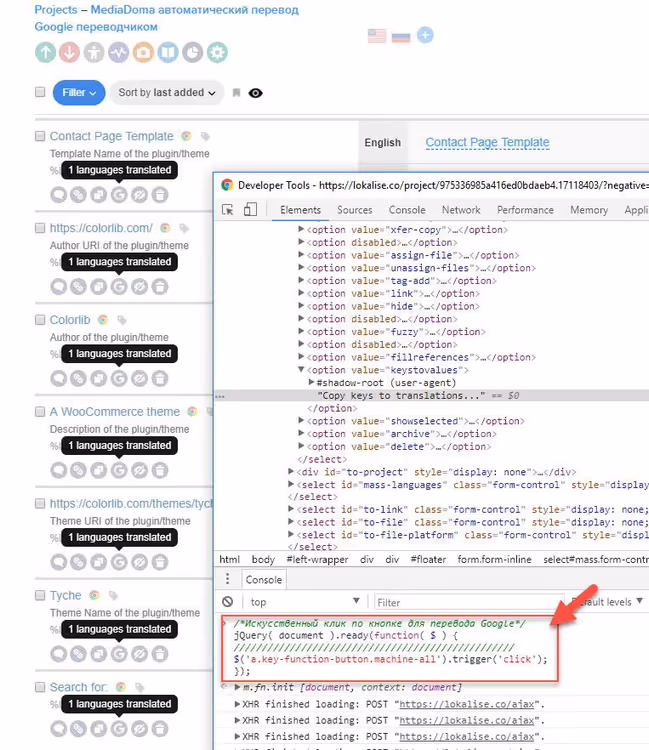The height and width of the screenshot is (750, 649).
Task: Click the green Upload arrow icon
Action: (45, 52)
